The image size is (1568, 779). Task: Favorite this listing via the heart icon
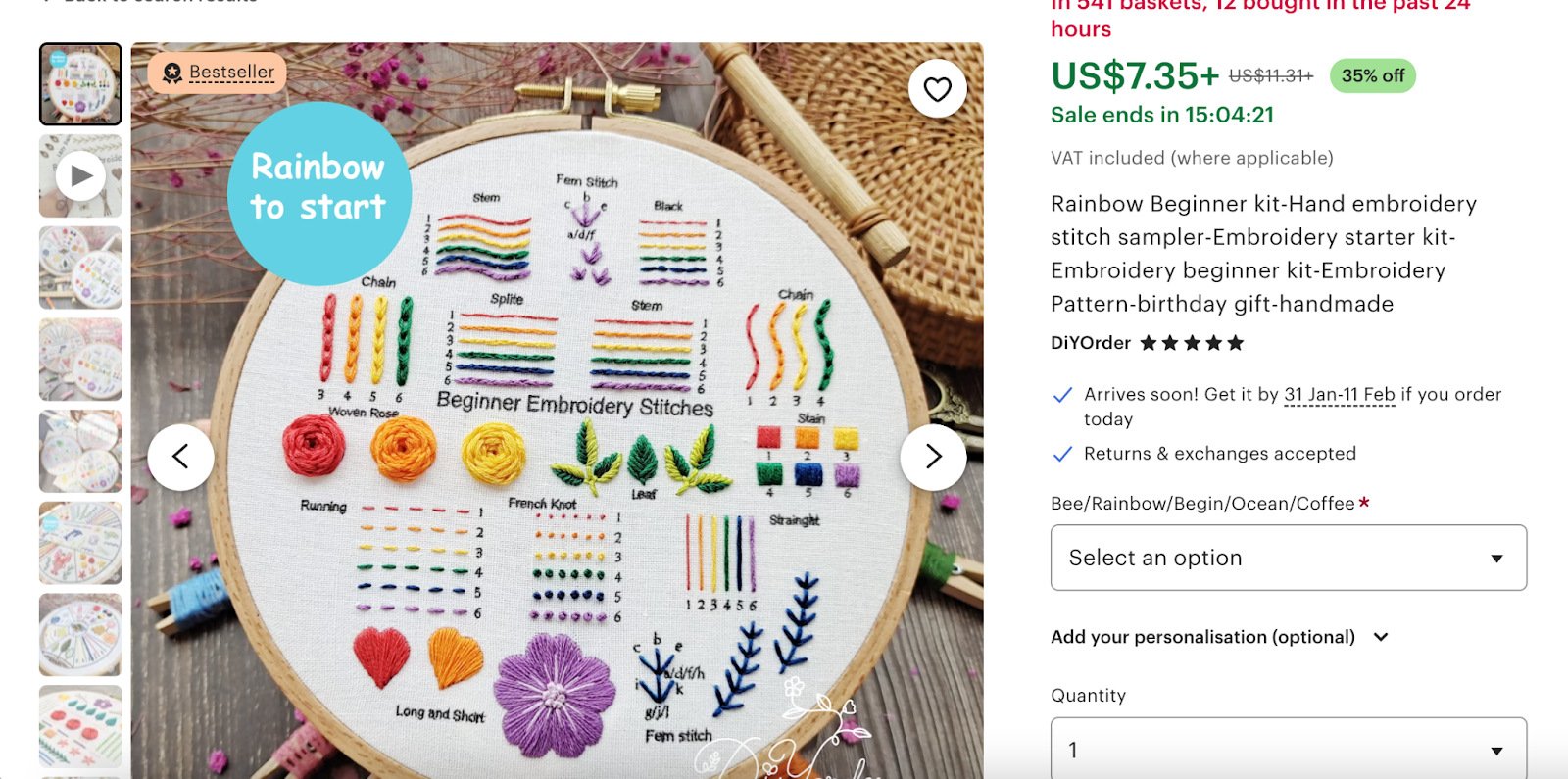click(936, 88)
